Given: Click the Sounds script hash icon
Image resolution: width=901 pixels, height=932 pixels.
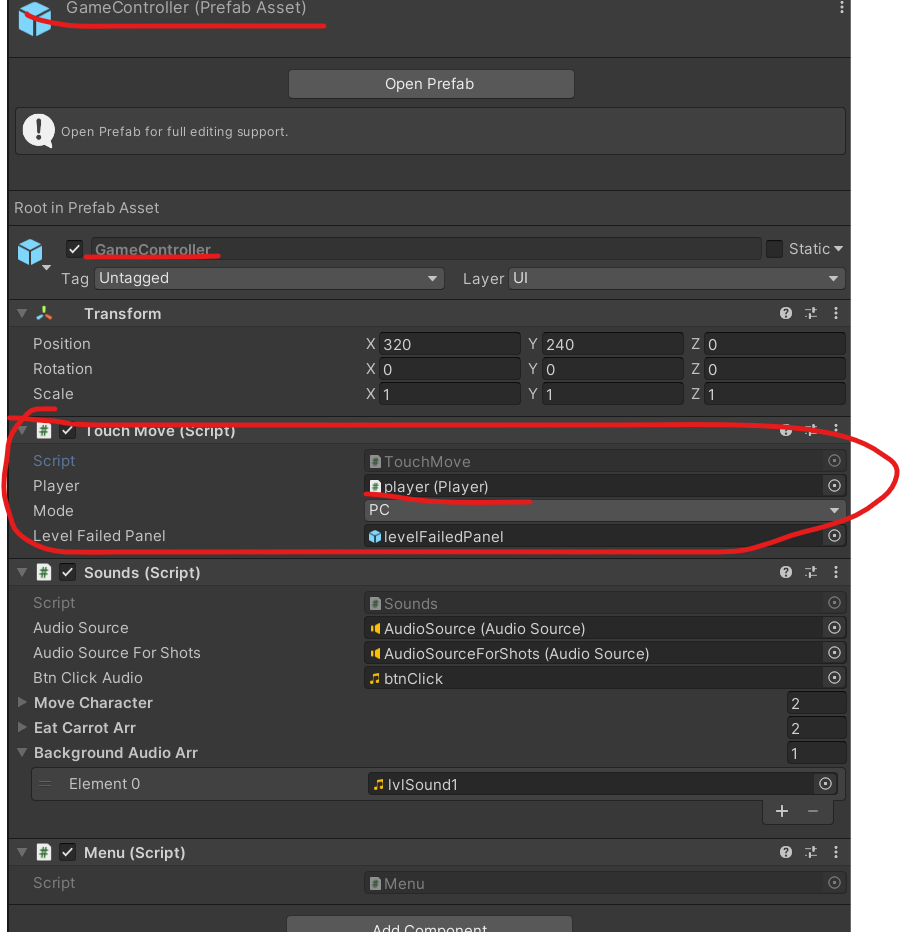Looking at the screenshot, I should pyautogui.click(x=43, y=572).
